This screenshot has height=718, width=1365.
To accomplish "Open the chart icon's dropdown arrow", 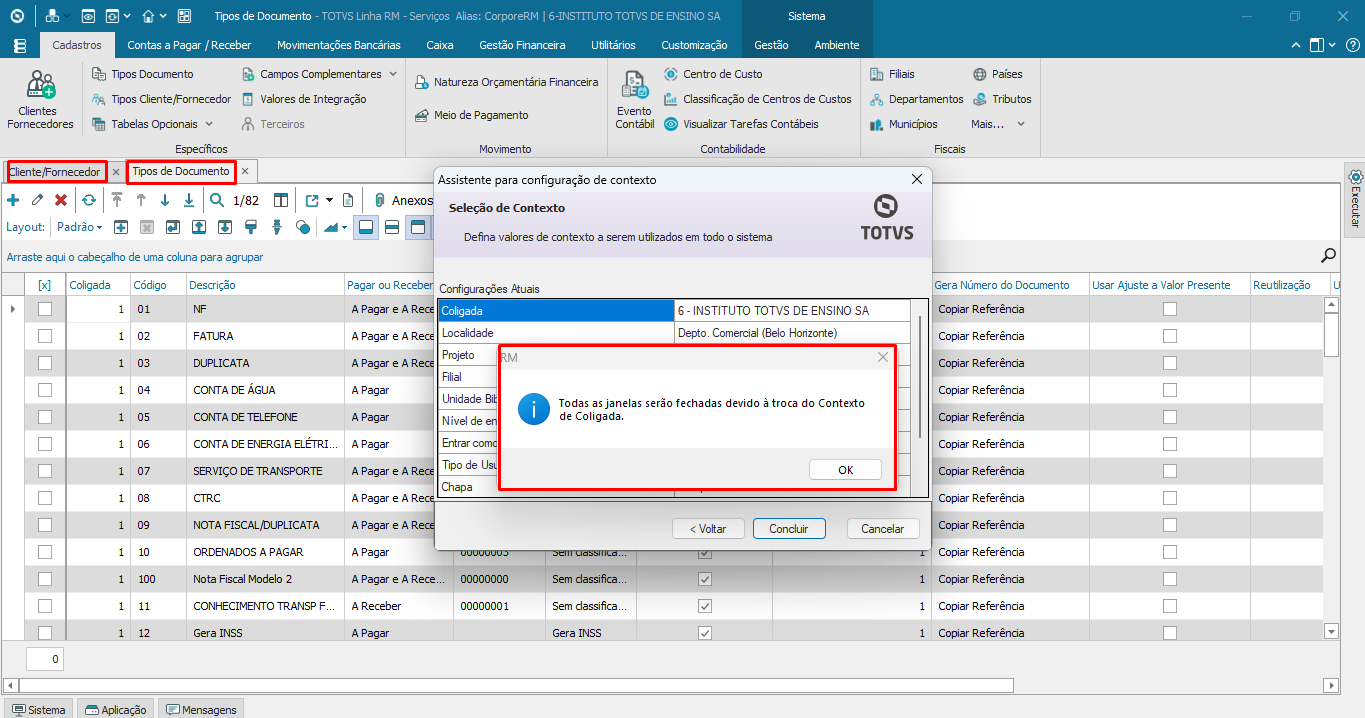I will [x=345, y=227].
